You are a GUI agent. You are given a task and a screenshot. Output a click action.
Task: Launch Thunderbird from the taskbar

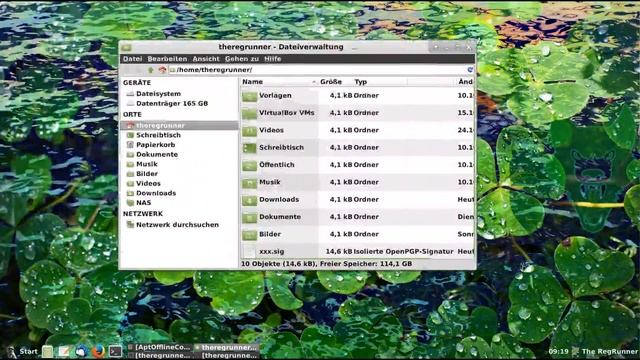coord(81,351)
